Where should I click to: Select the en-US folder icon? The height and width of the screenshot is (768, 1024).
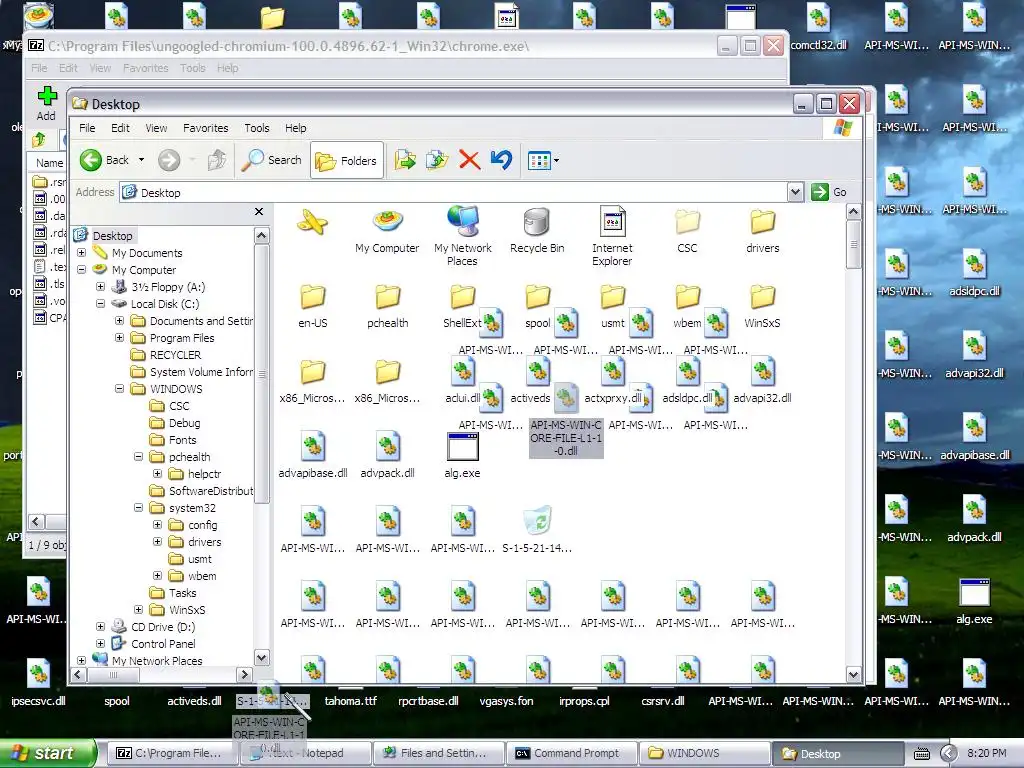[x=313, y=306]
